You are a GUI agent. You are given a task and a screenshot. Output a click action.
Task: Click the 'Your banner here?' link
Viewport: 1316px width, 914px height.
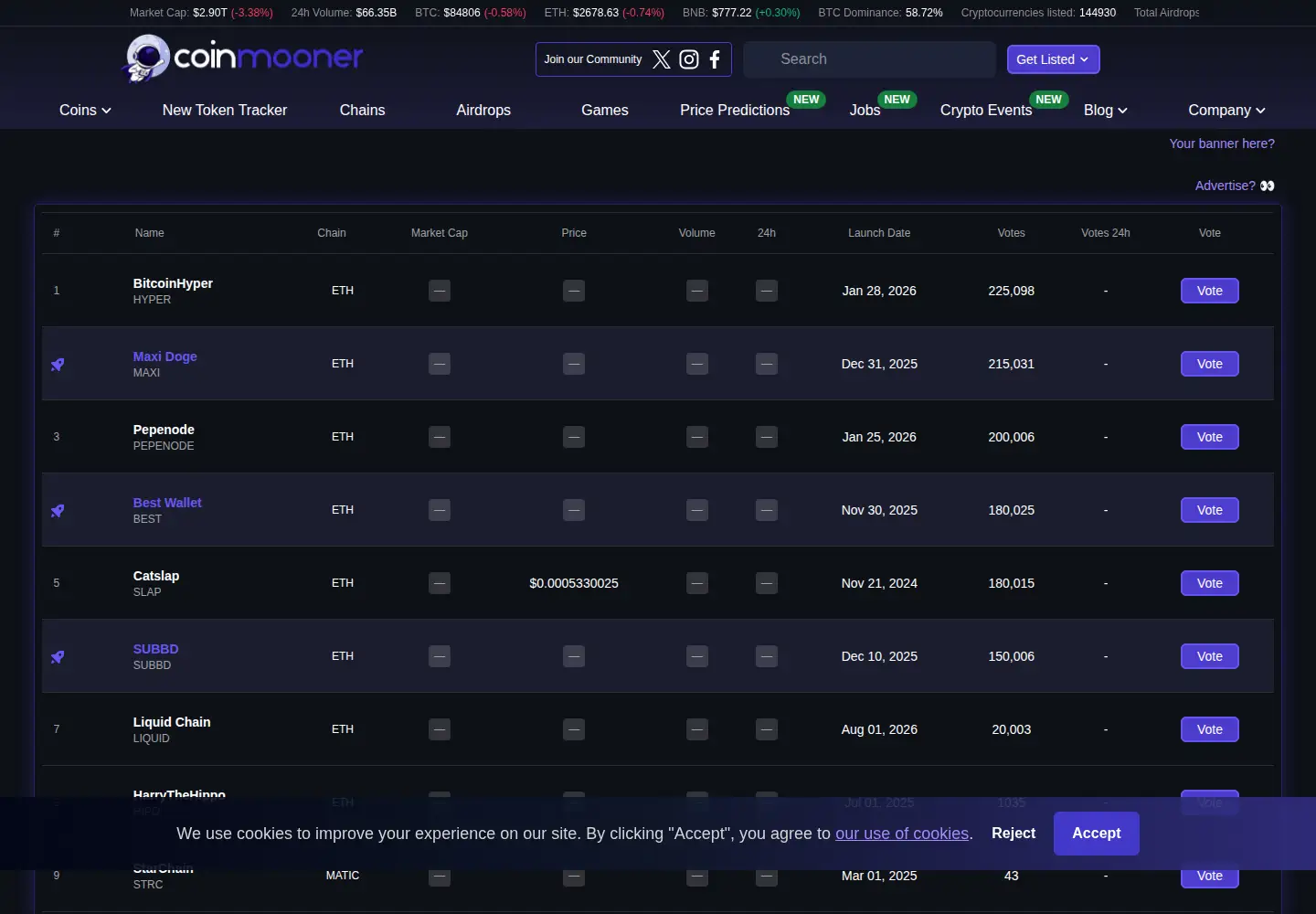1222,143
